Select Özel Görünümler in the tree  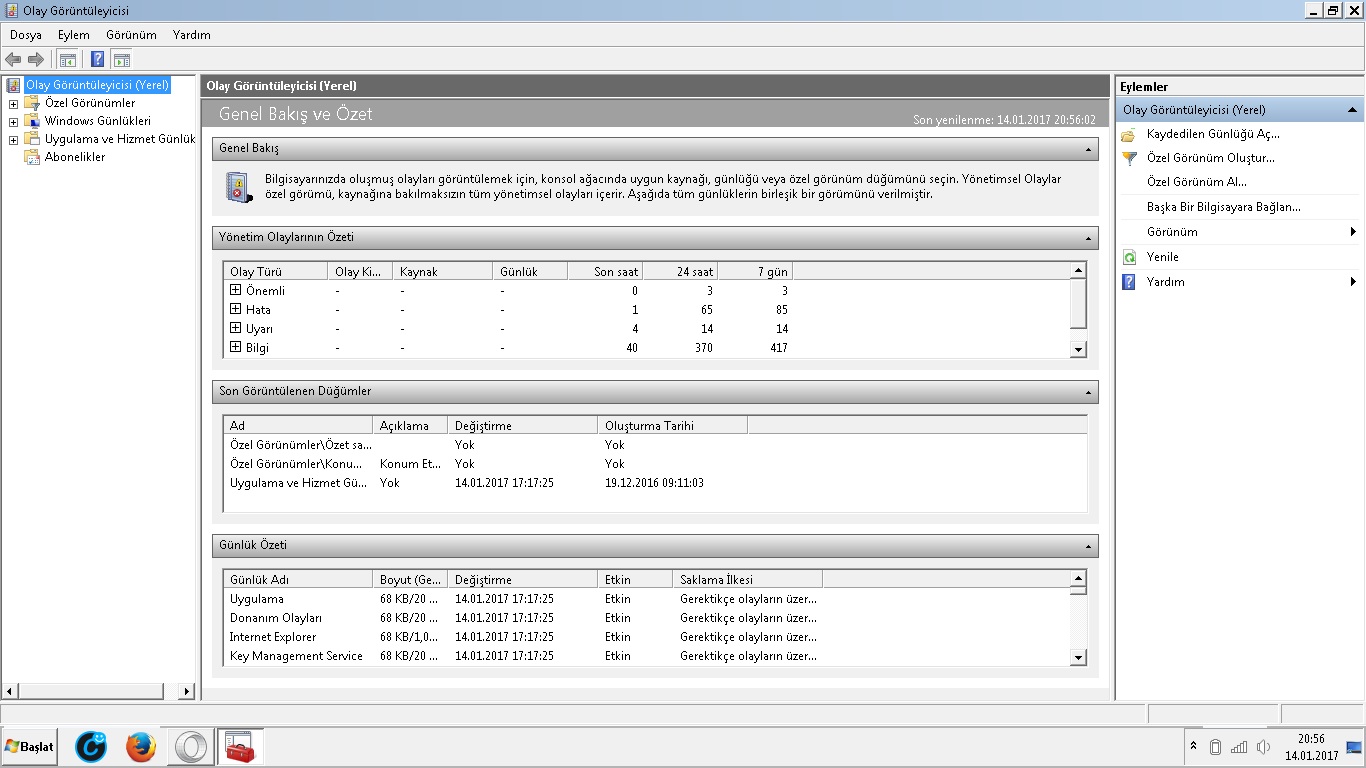(x=90, y=103)
